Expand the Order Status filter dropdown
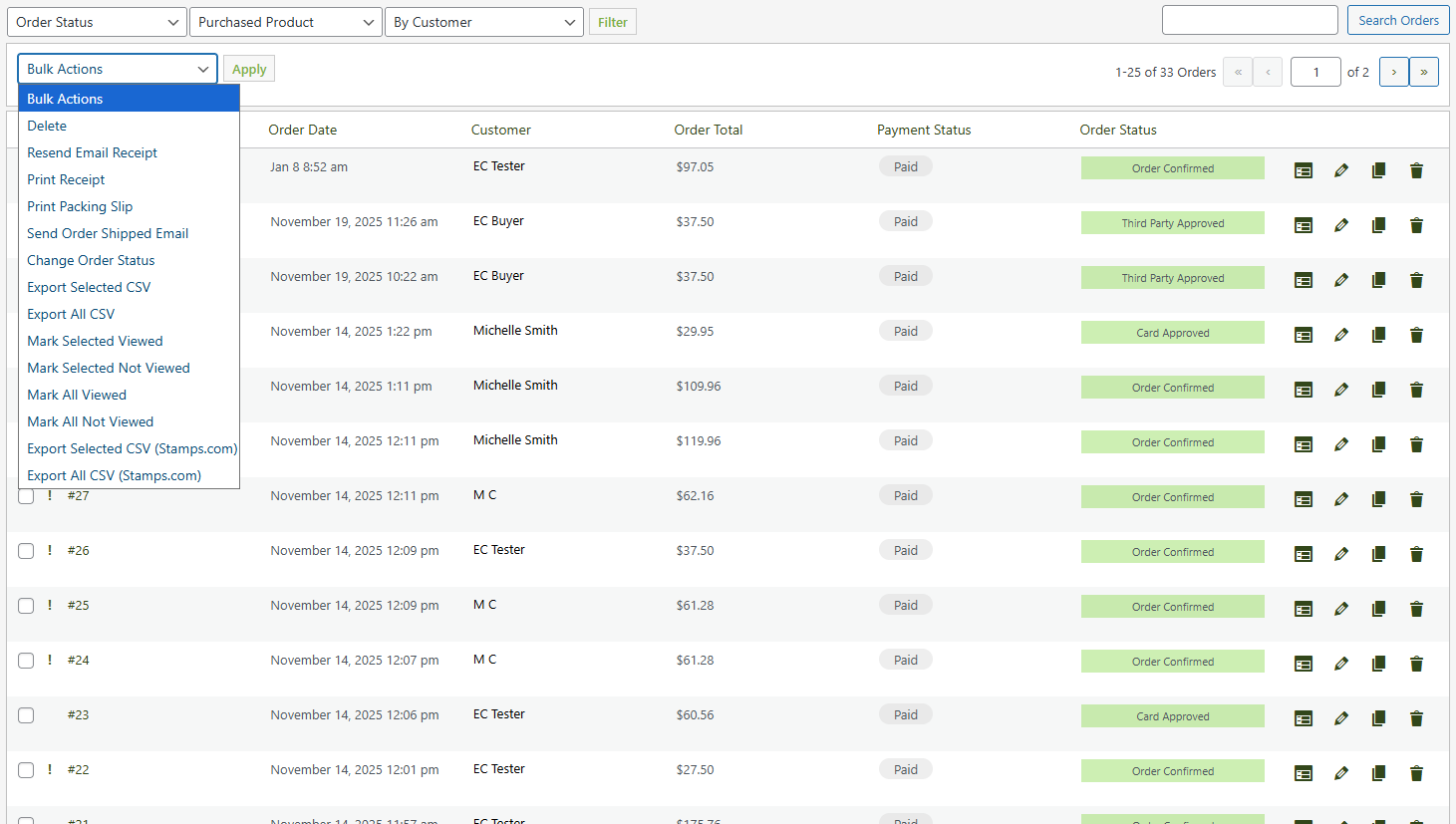 96,22
